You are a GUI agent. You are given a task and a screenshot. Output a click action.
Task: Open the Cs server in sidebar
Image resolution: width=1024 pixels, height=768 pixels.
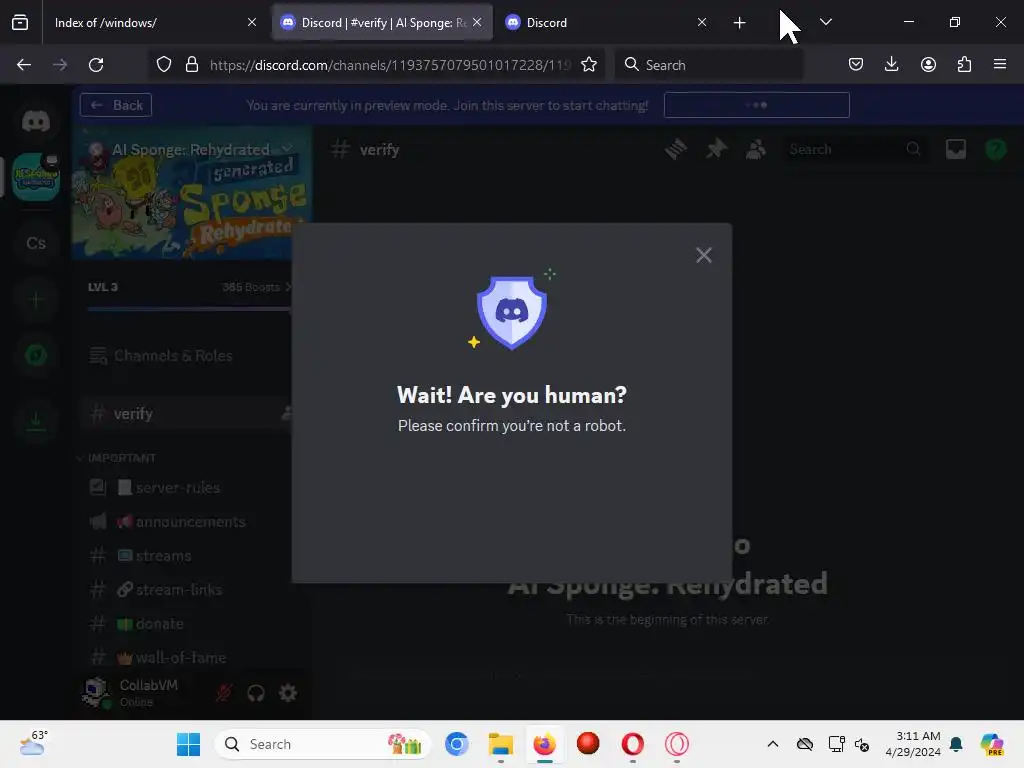(36, 243)
